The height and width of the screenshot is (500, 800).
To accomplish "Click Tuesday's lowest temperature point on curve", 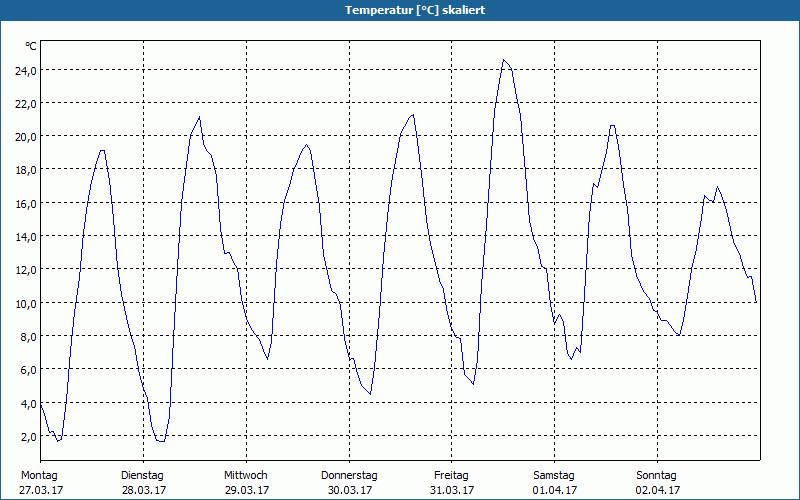I will tap(161, 441).
